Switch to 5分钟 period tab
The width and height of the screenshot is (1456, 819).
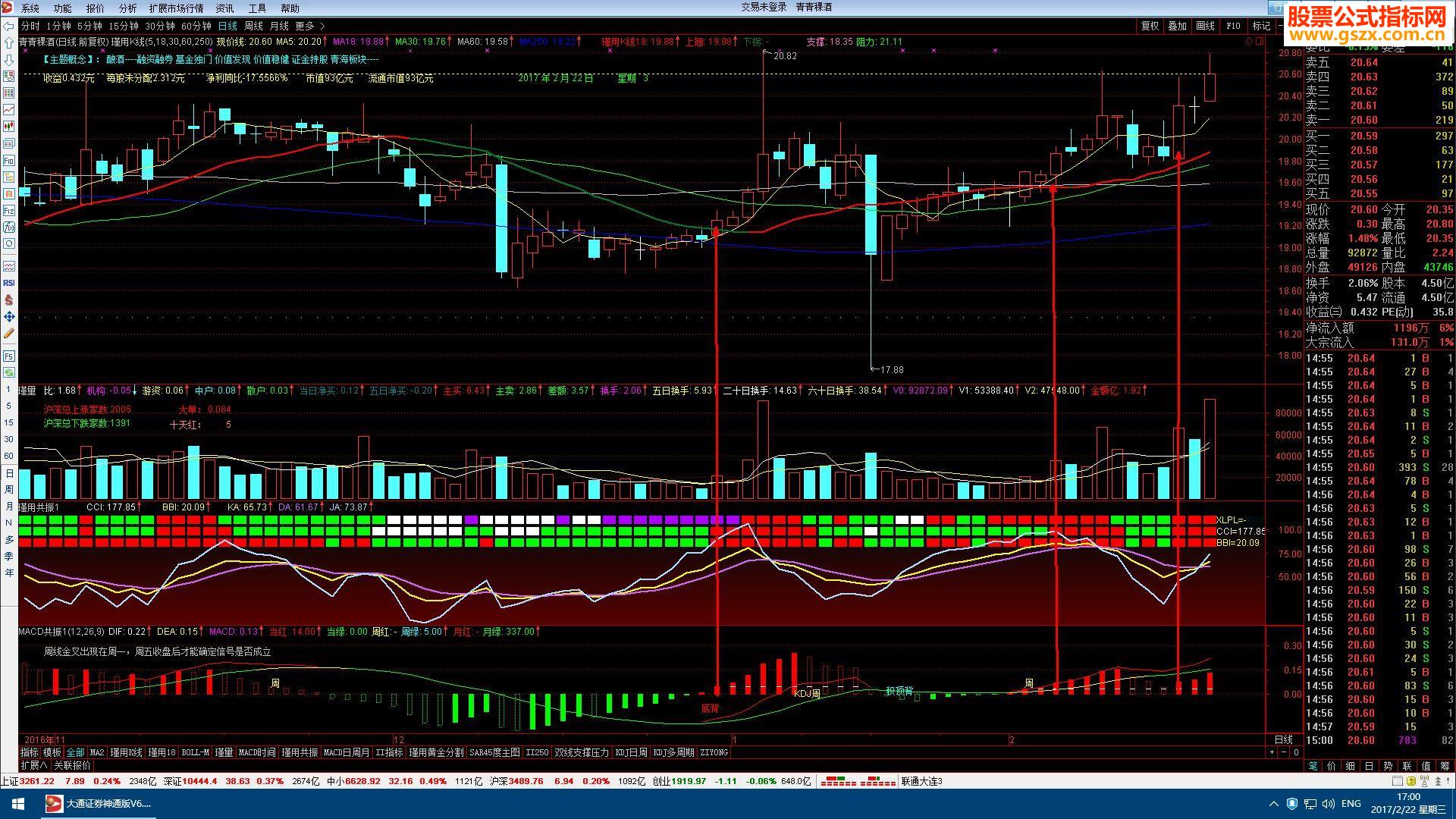[89, 26]
